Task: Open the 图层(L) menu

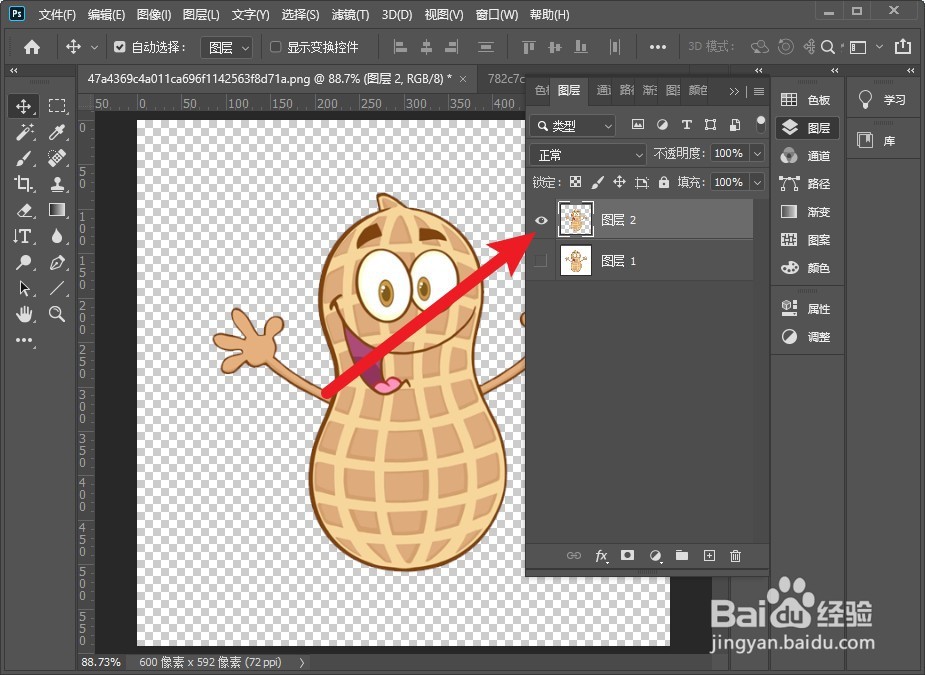Action: click(201, 15)
